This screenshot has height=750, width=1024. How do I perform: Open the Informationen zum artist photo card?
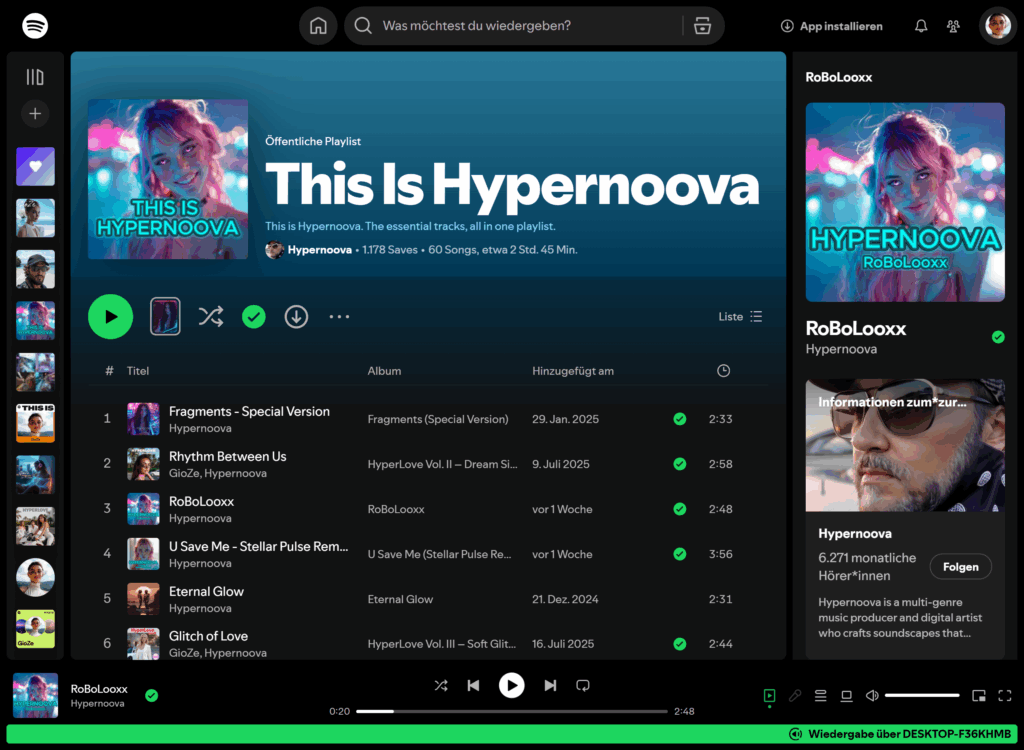pyautogui.click(x=905, y=446)
